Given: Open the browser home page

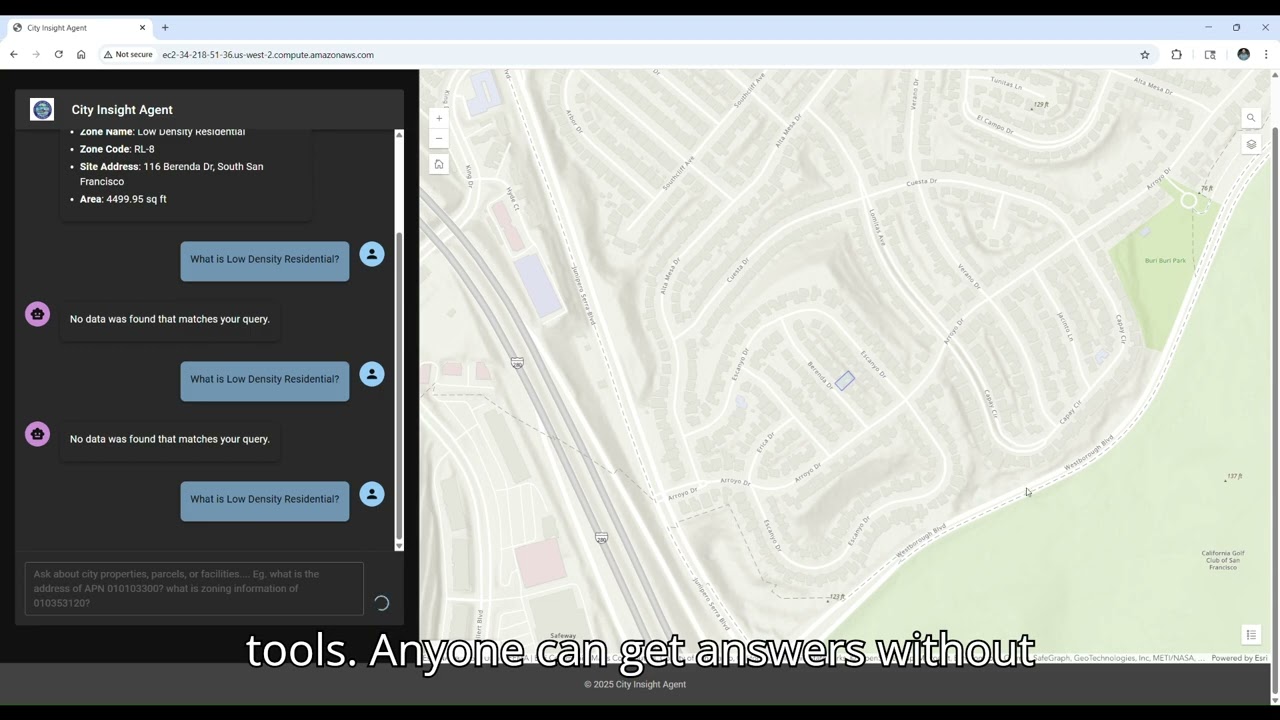Looking at the screenshot, I should (x=81, y=55).
